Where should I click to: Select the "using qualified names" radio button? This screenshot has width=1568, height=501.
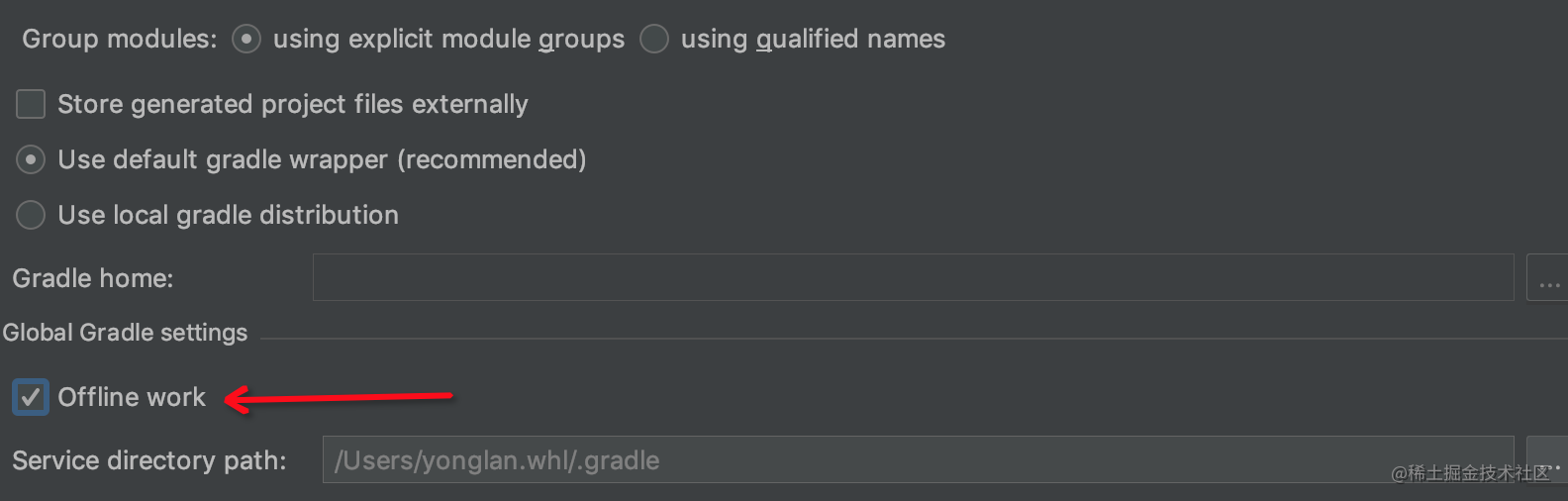coord(654,39)
